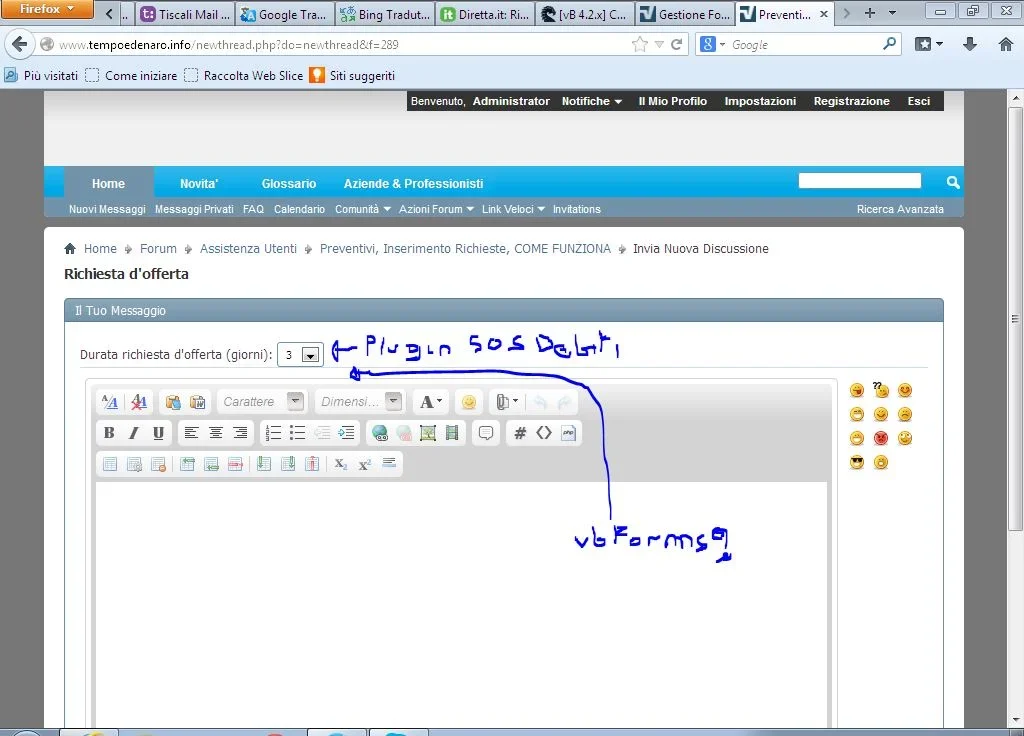Insert the sunglasses cool smiley
This screenshot has height=736, width=1024.
(x=857, y=462)
